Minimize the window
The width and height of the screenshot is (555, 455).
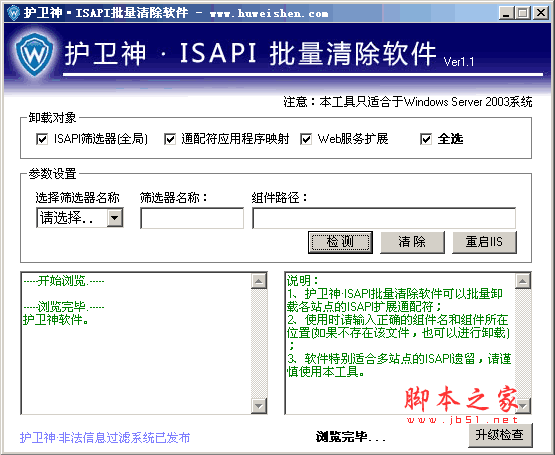[507, 13]
